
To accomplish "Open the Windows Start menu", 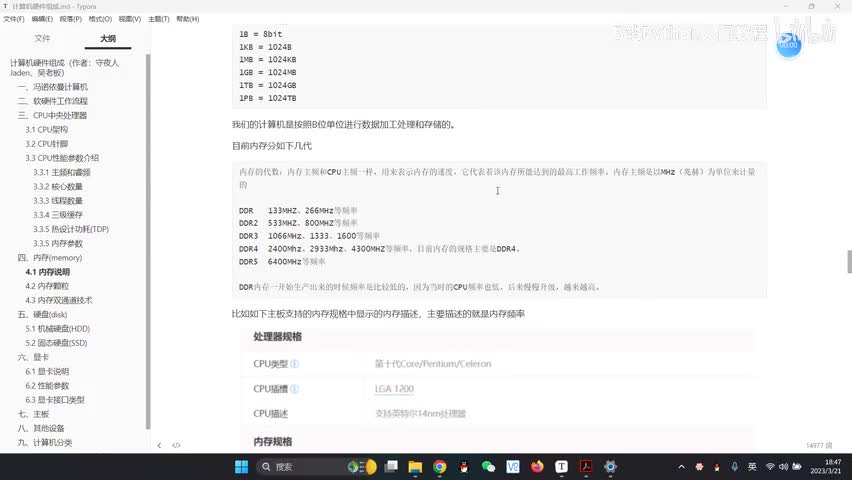I will [x=241, y=466].
